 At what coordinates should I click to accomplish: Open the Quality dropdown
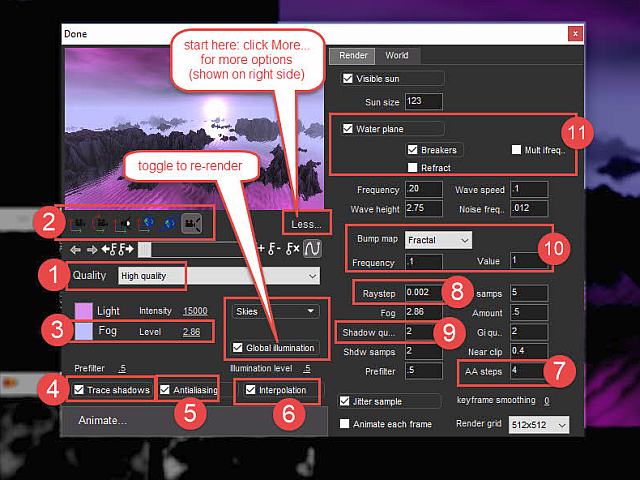pyautogui.click(x=217, y=275)
